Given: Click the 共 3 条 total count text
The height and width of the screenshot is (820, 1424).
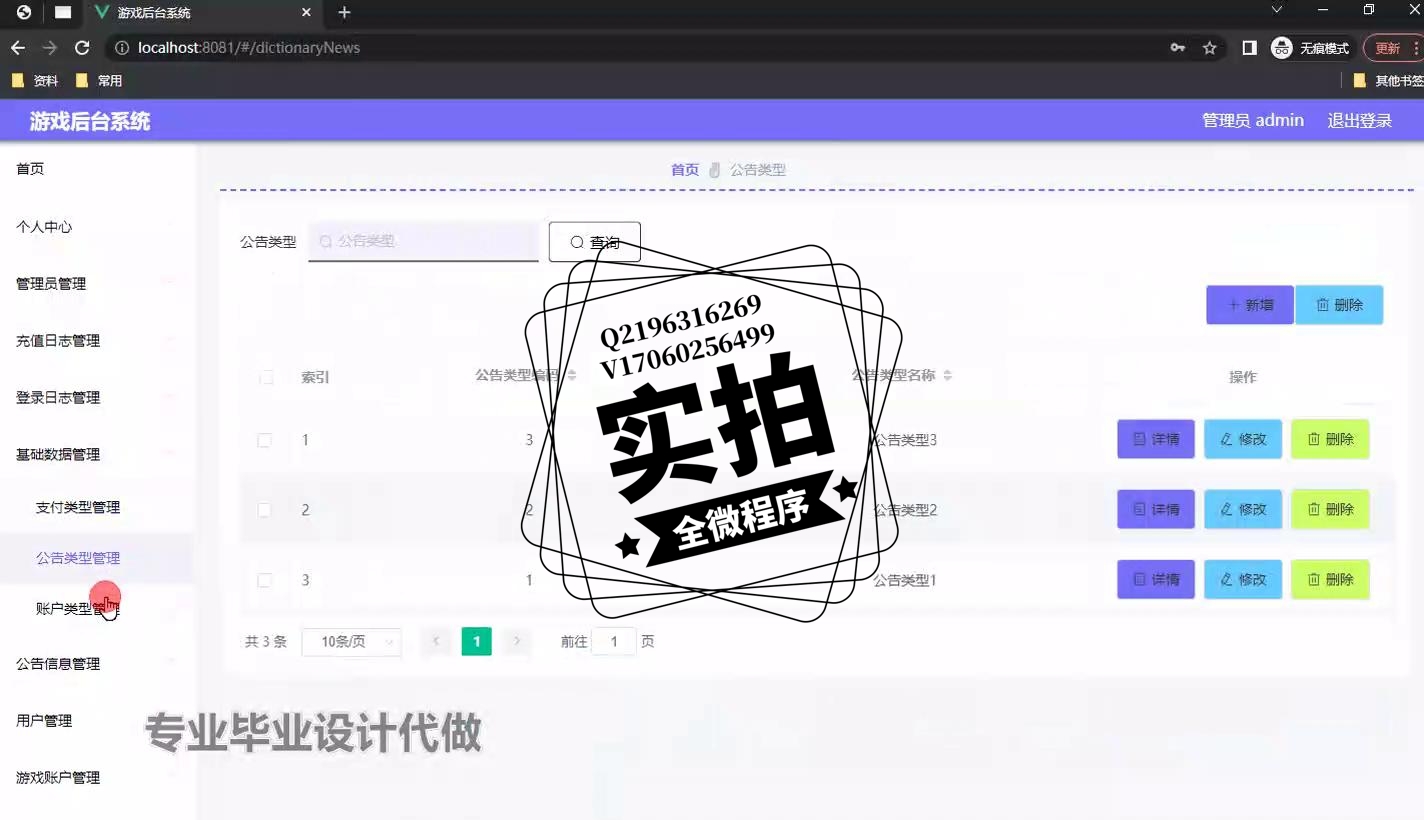Looking at the screenshot, I should click(x=266, y=642).
